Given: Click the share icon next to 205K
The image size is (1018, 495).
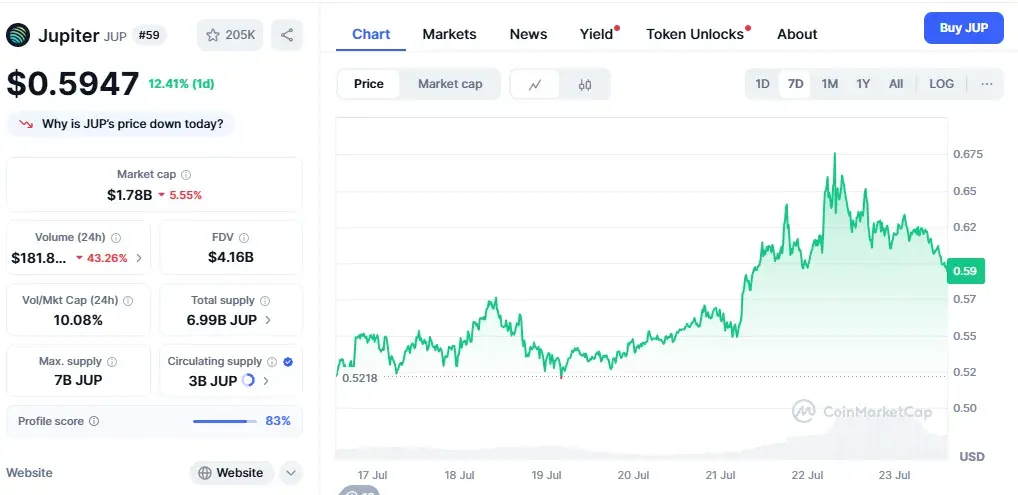Looking at the screenshot, I should click(x=287, y=35).
